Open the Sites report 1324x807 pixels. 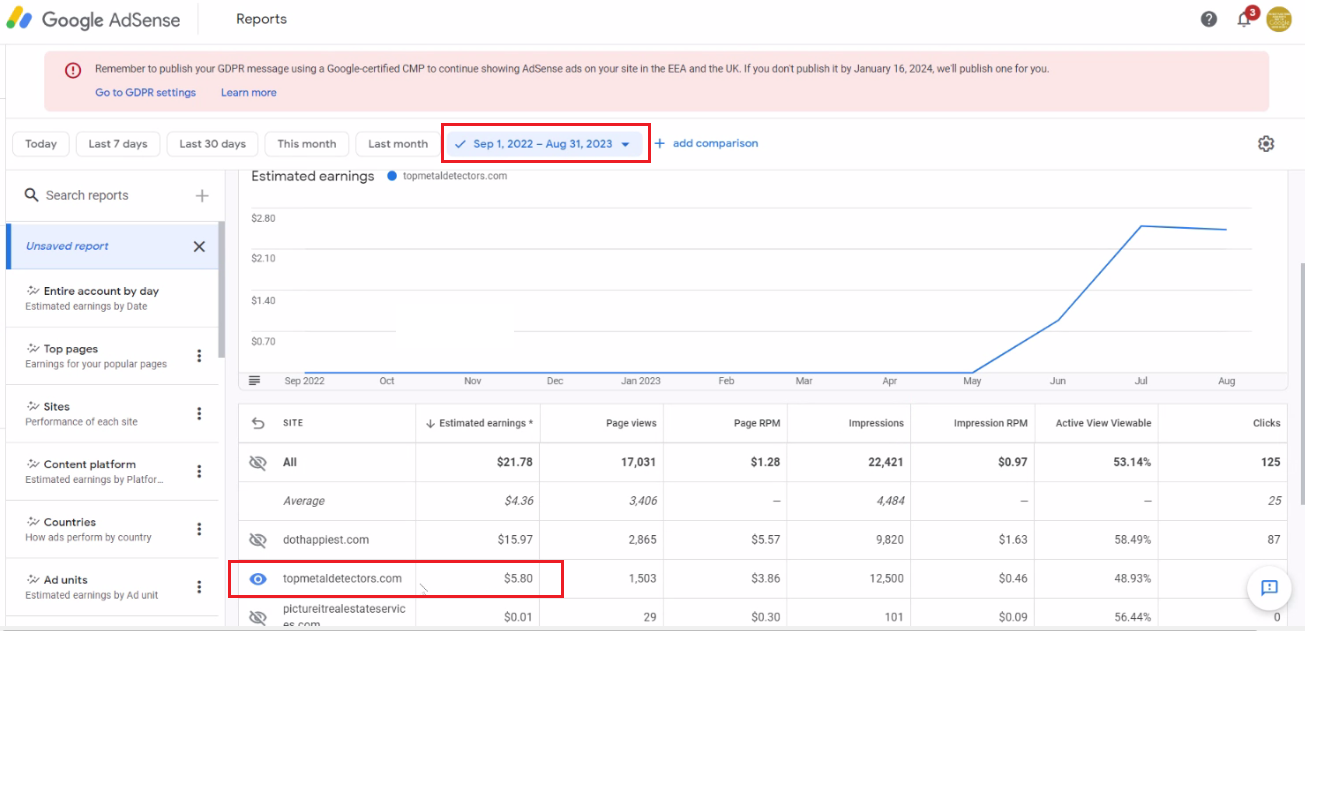(x=112, y=414)
